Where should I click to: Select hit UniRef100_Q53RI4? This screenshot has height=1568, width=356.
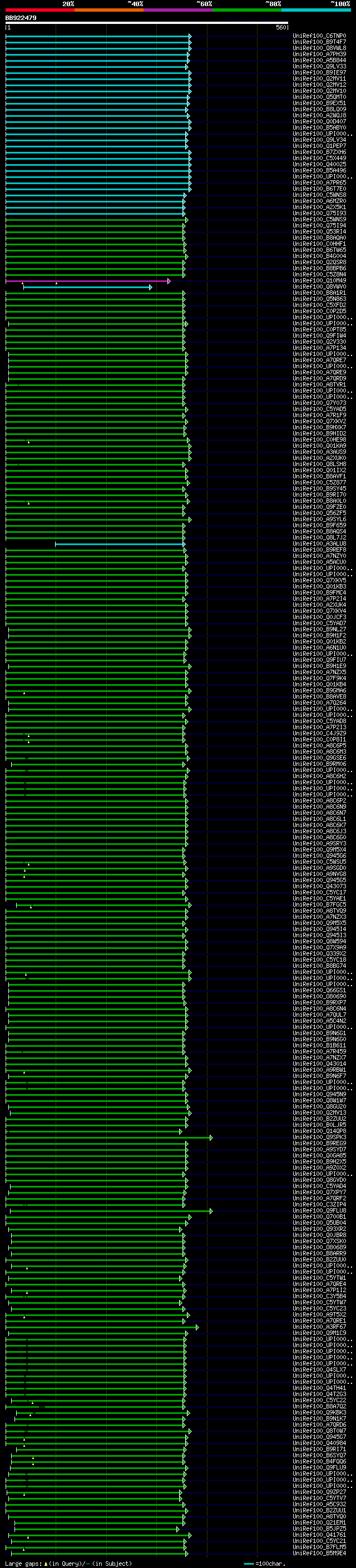point(319,231)
